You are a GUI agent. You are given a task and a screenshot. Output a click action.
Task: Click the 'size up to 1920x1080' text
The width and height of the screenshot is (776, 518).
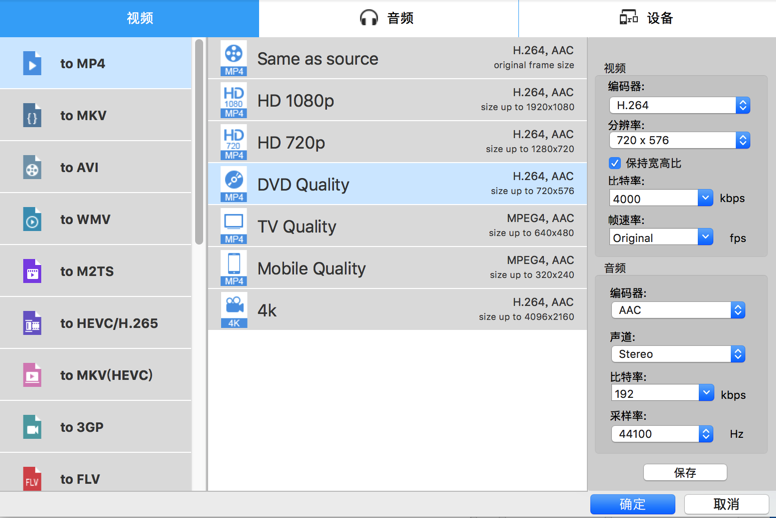coord(528,107)
